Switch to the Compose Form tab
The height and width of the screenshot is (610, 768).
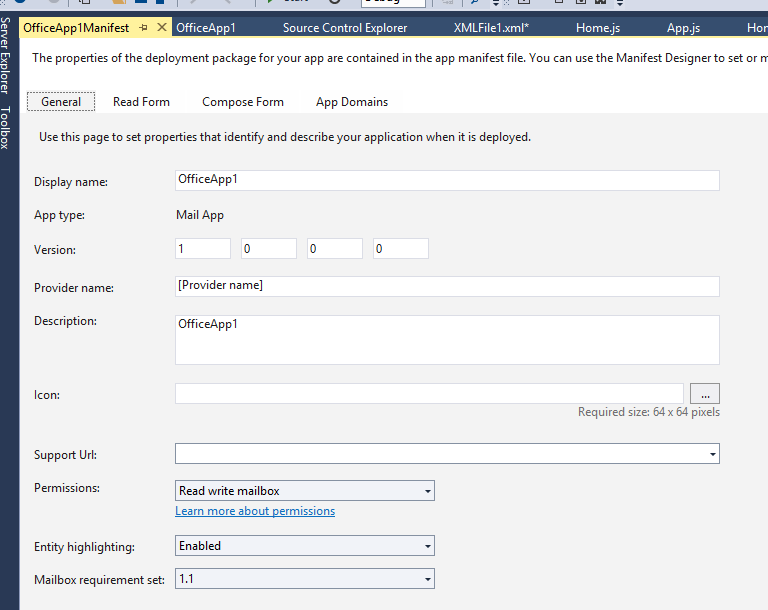point(243,102)
